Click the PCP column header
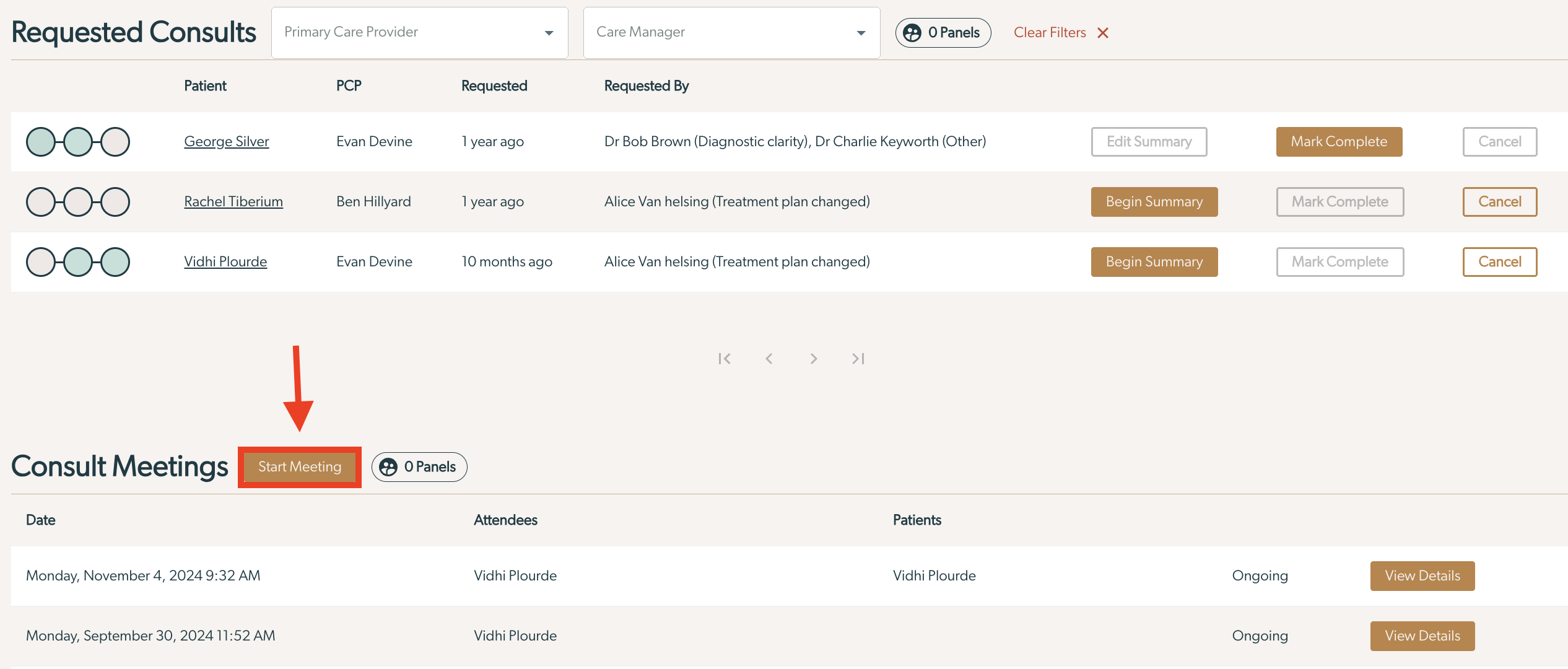1568x669 pixels. pyautogui.click(x=349, y=86)
